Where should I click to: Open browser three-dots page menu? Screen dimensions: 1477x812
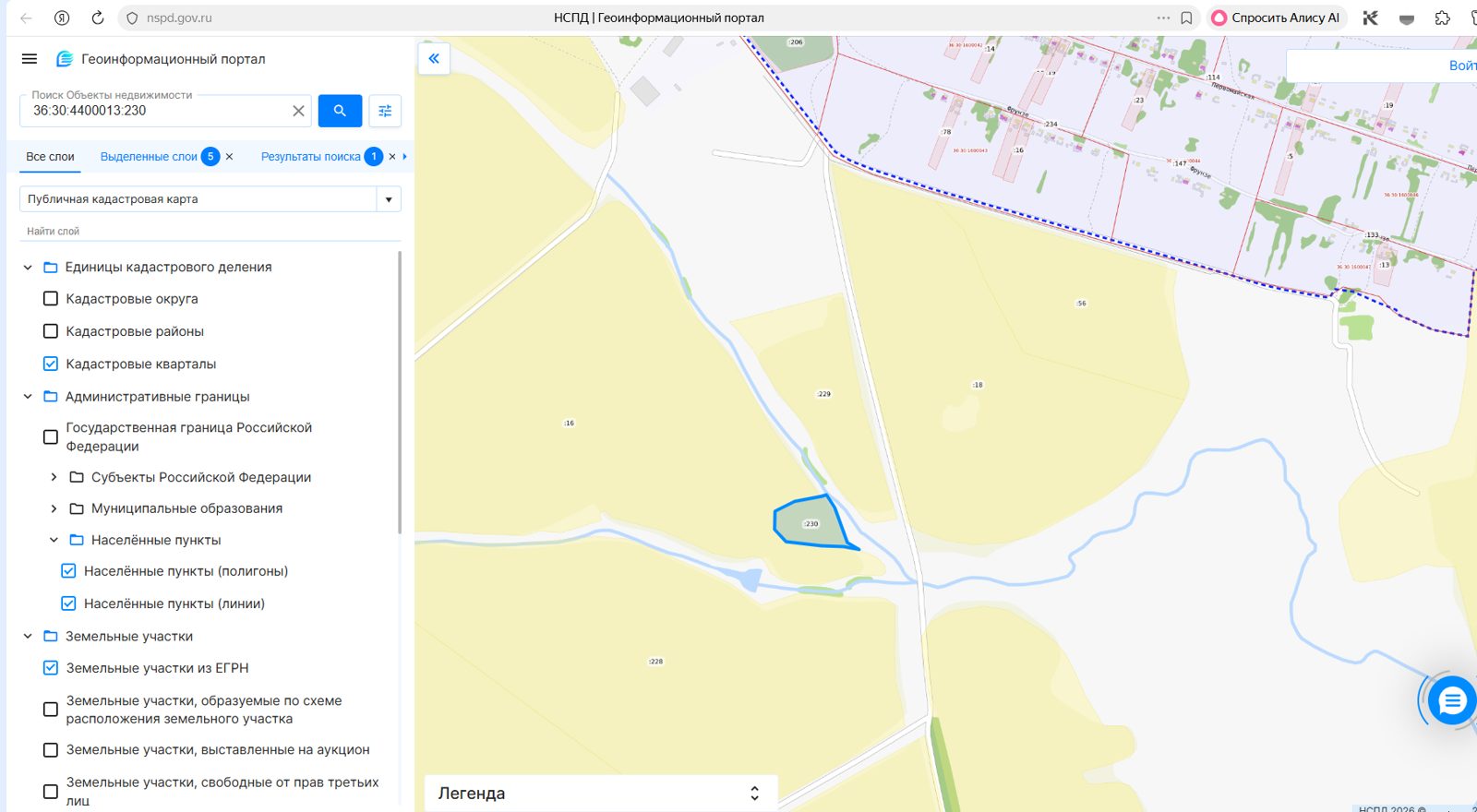click(1163, 18)
